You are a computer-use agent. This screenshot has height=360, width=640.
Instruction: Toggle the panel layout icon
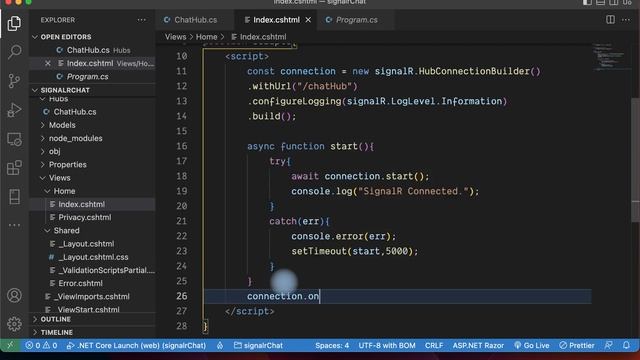click(600, 2)
